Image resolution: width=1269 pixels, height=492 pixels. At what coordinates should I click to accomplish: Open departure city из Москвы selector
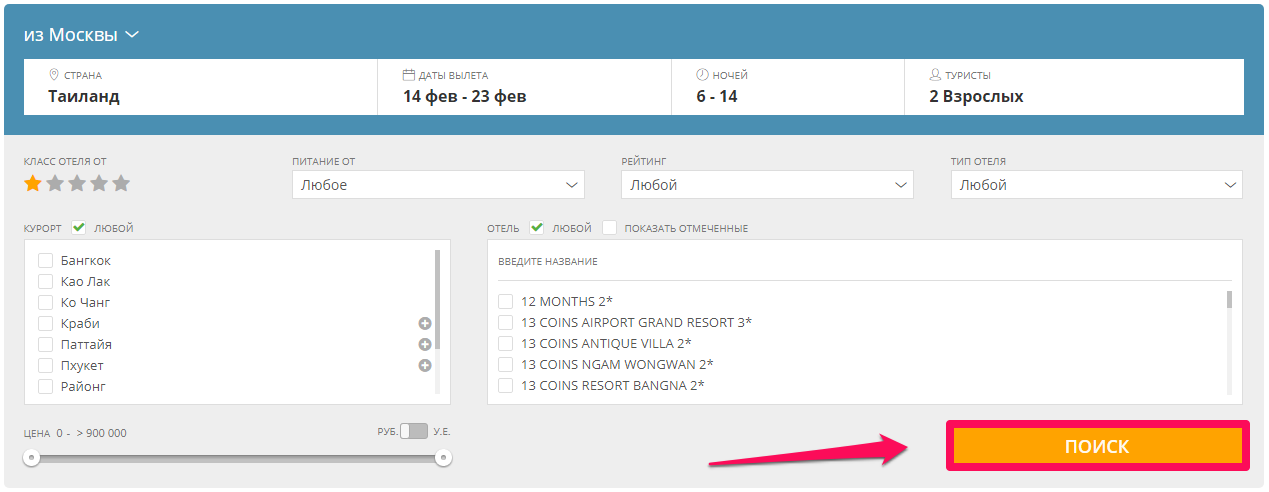81,35
